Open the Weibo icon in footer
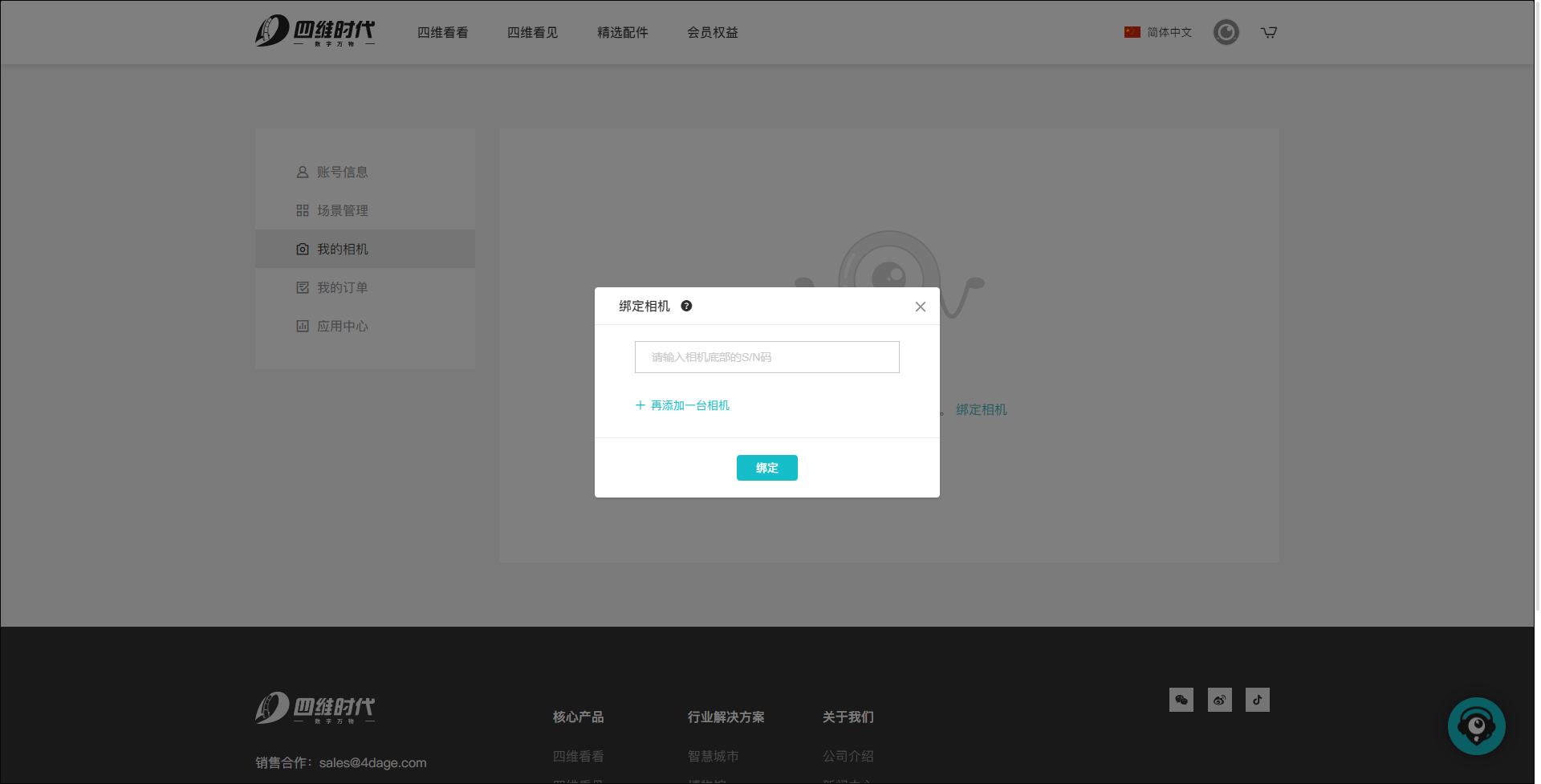The height and width of the screenshot is (784, 1541). pyautogui.click(x=1219, y=700)
